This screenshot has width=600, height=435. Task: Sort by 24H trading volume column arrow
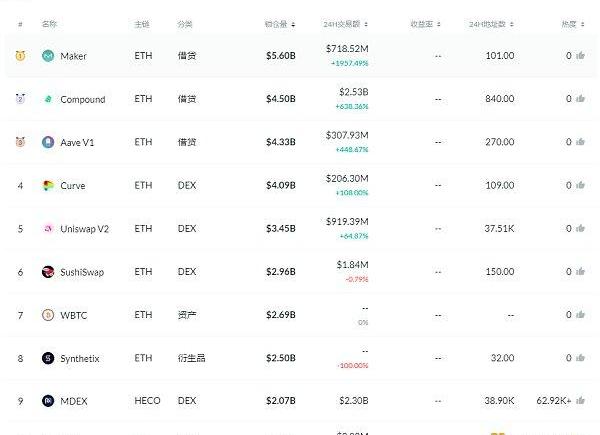pyautogui.click(x=366, y=24)
